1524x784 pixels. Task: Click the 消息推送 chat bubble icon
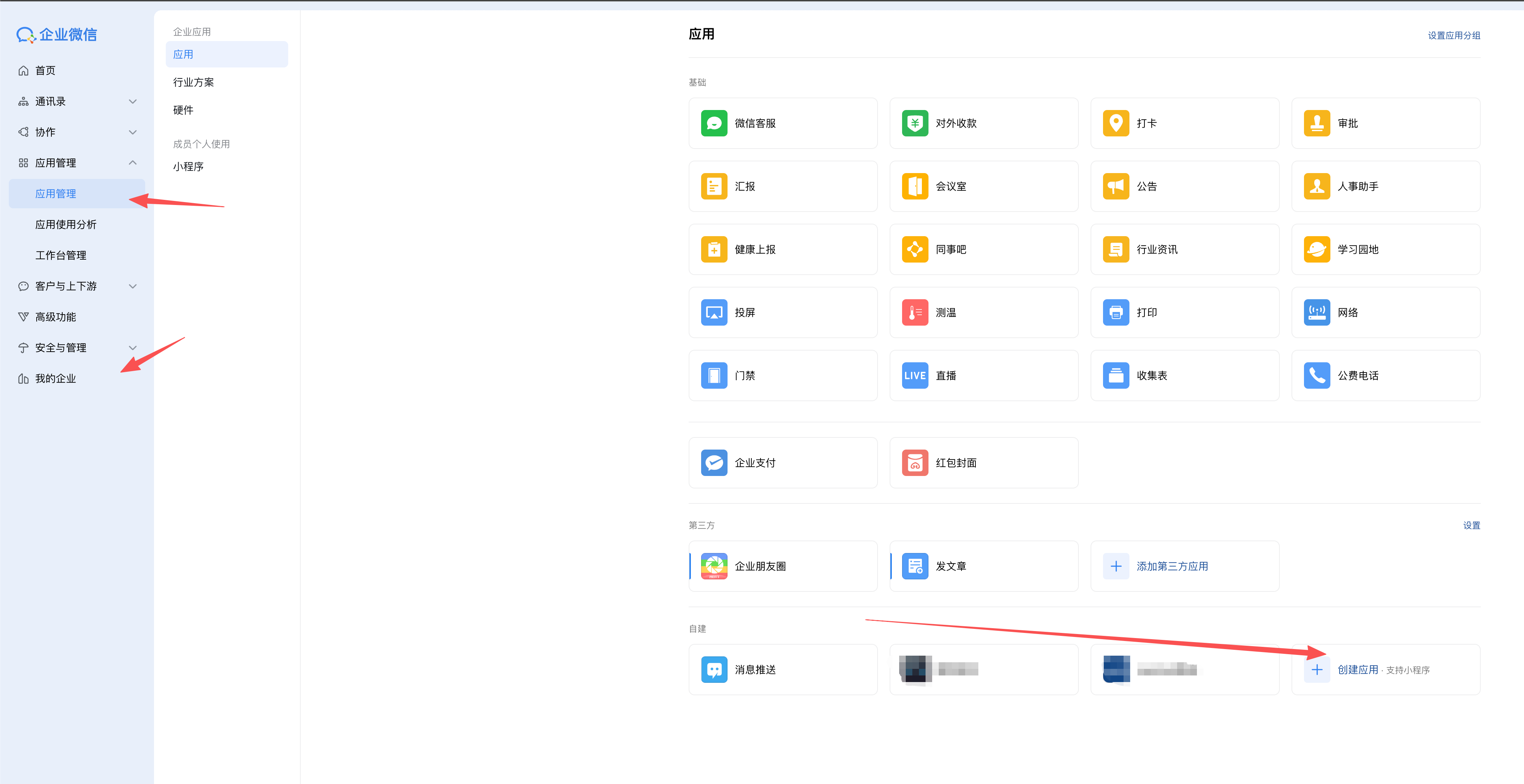(x=714, y=670)
